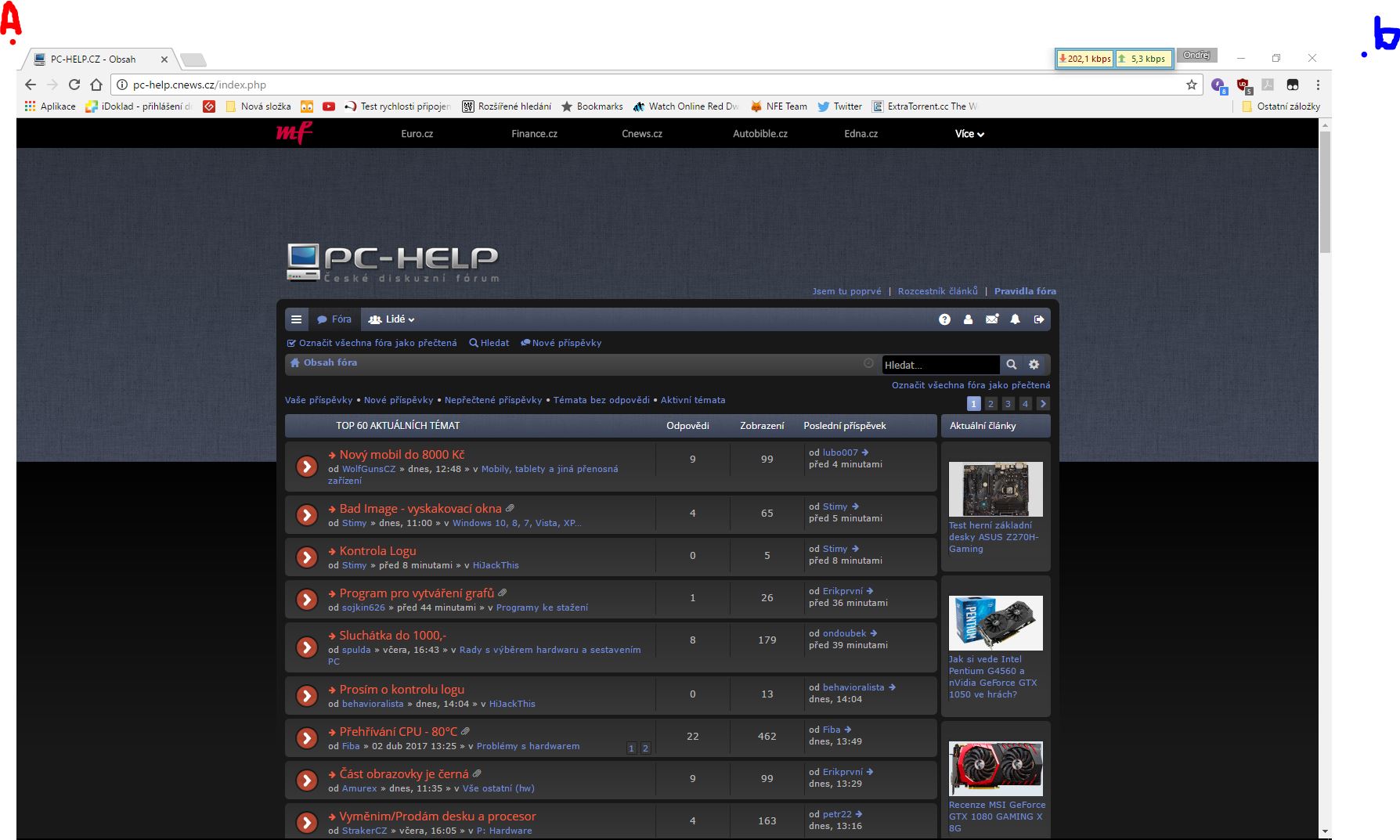Screen dimensions: 1400x840
Task: Click the orange owl bookmark icon
Action: pyautogui.click(x=307, y=106)
